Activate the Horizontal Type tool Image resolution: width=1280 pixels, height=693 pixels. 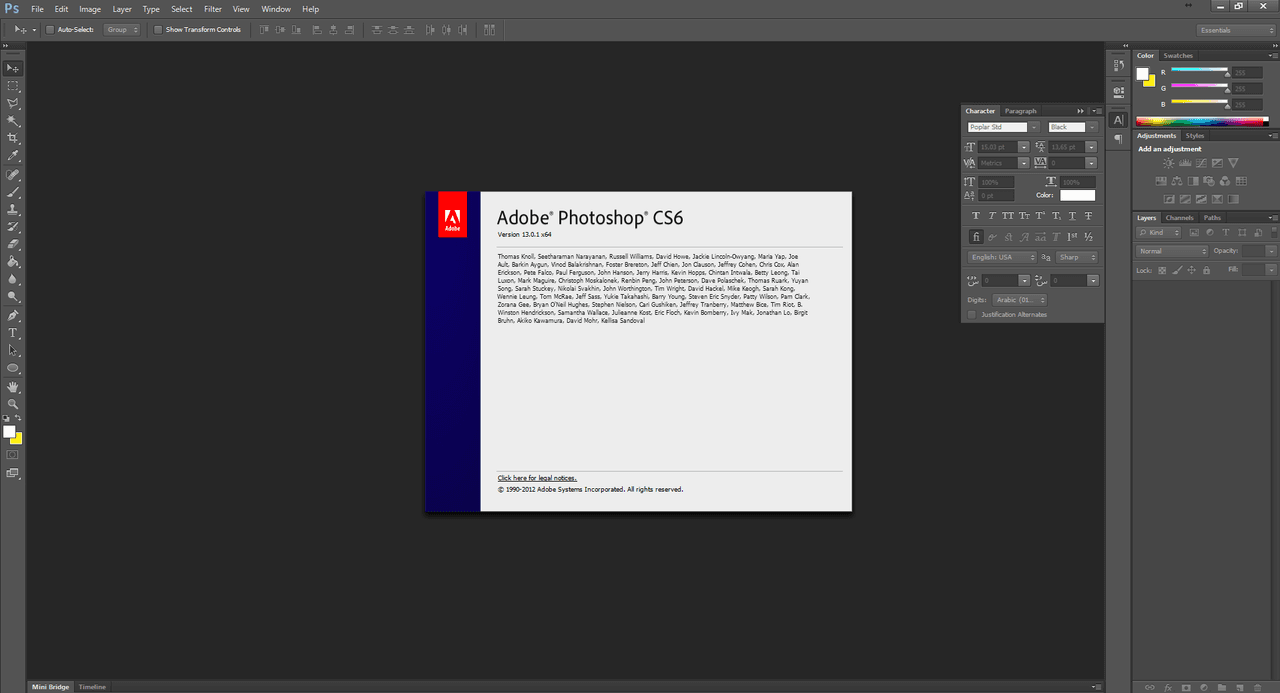pyautogui.click(x=13, y=333)
